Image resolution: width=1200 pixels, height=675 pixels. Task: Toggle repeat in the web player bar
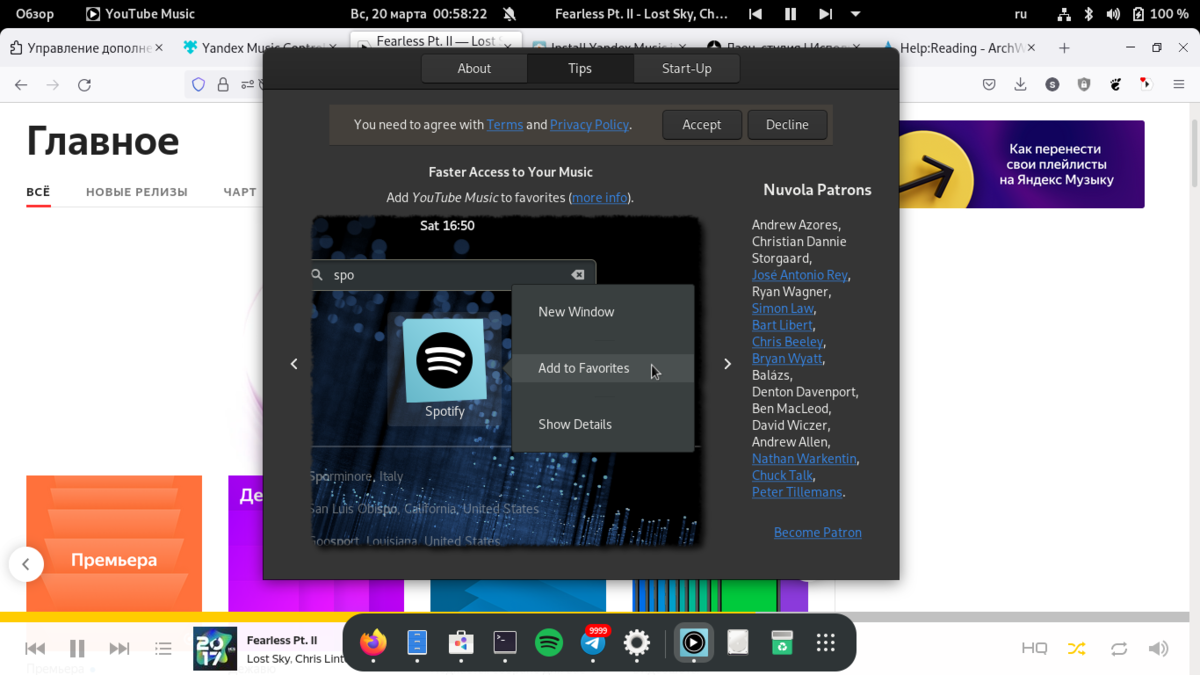coord(1119,649)
